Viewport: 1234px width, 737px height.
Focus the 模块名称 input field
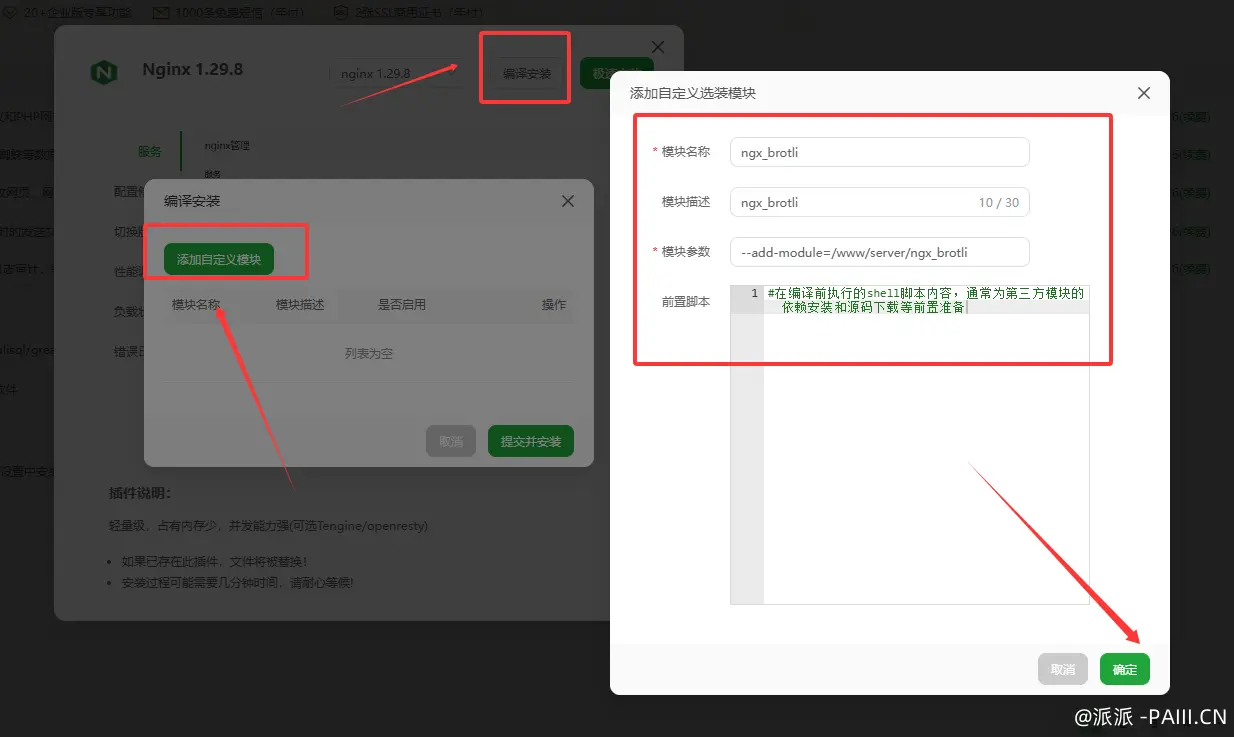click(x=880, y=152)
